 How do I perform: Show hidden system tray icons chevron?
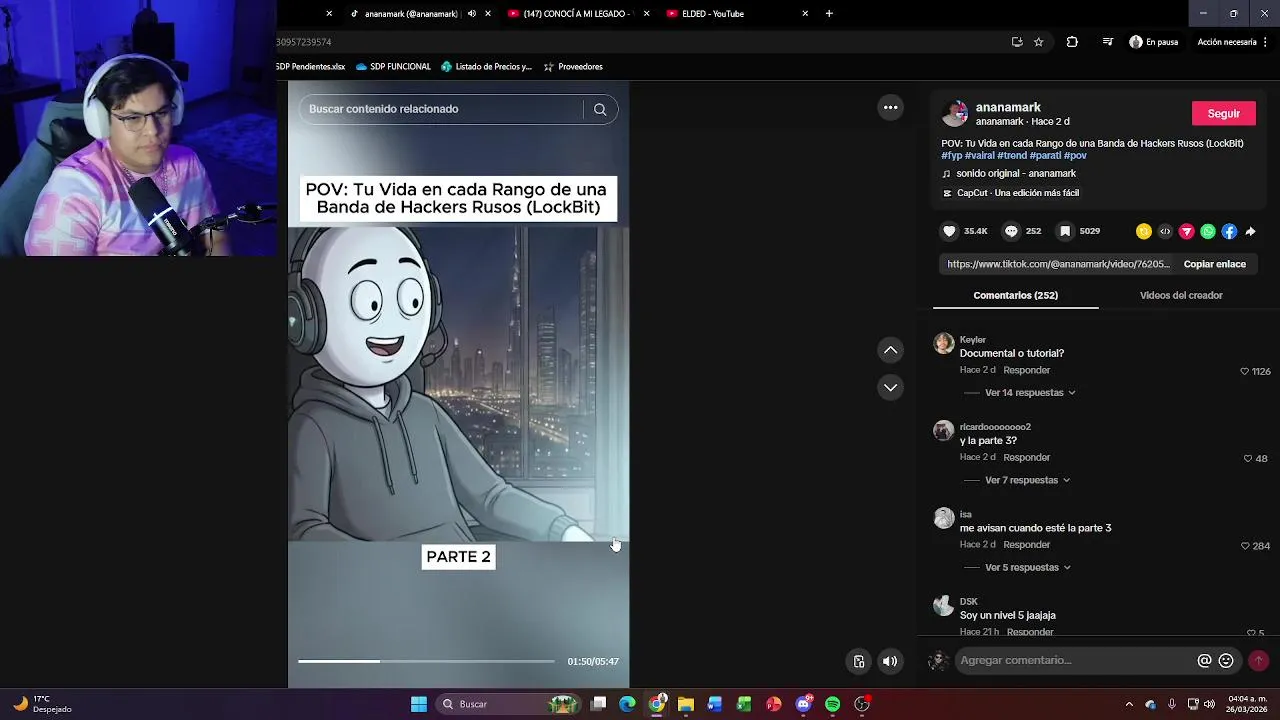click(1129, 704)
